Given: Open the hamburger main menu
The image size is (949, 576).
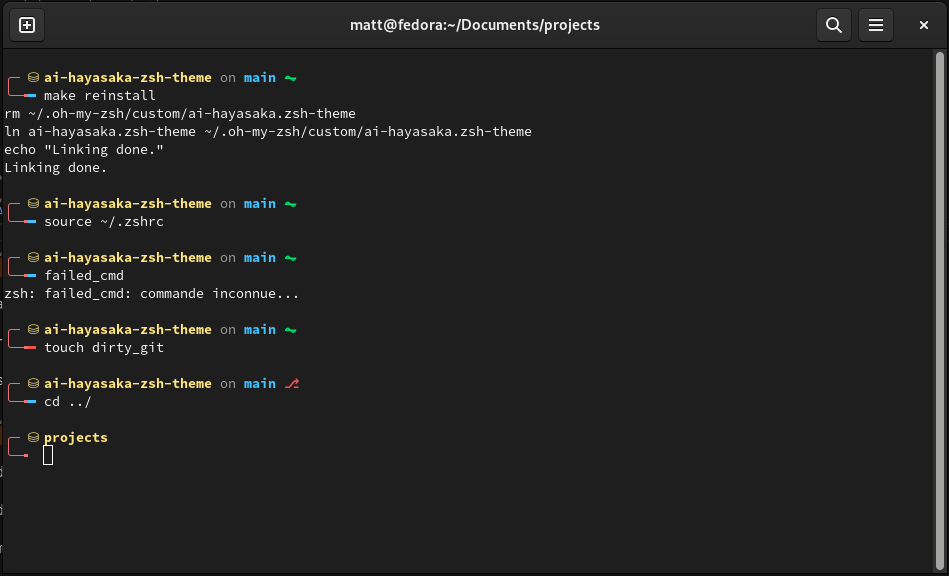Looking at the screenshot, I should coord(875,25).
